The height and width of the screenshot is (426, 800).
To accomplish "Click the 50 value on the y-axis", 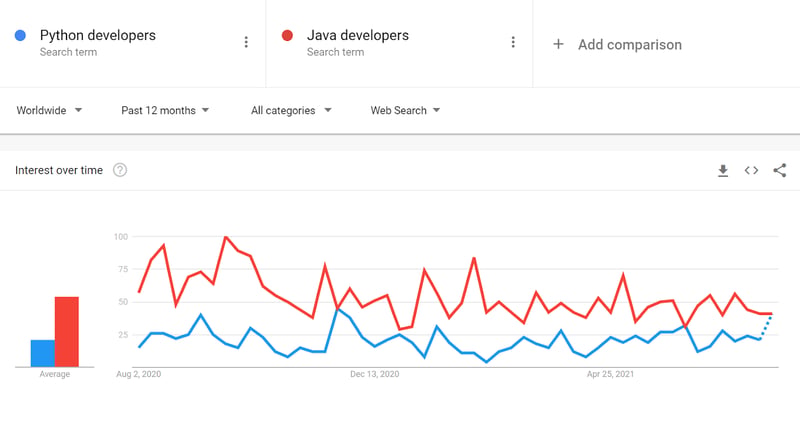I will point(123,302).
